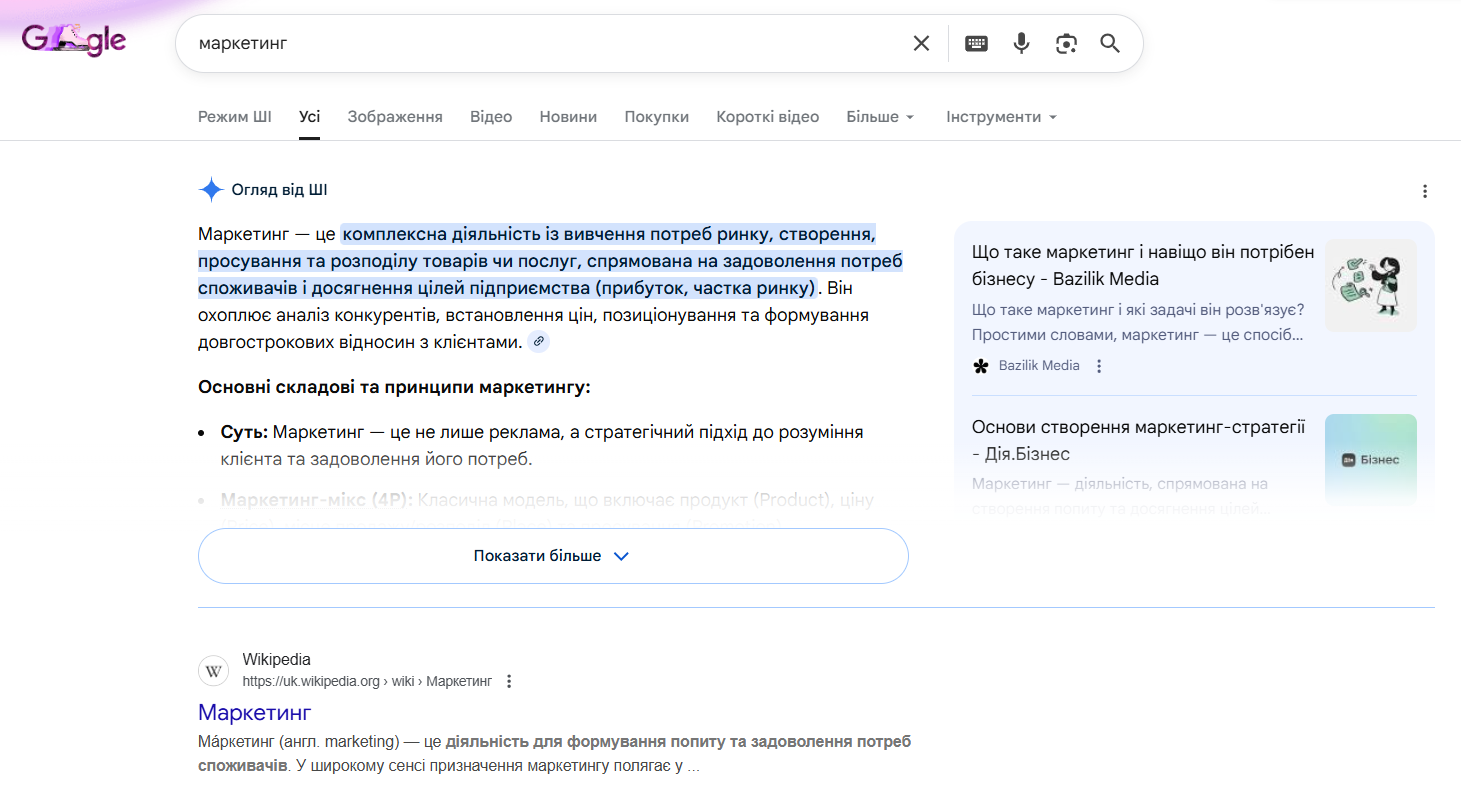Click the AI Overview sparkle icon
1461x786 pixels.
point(211,189)
